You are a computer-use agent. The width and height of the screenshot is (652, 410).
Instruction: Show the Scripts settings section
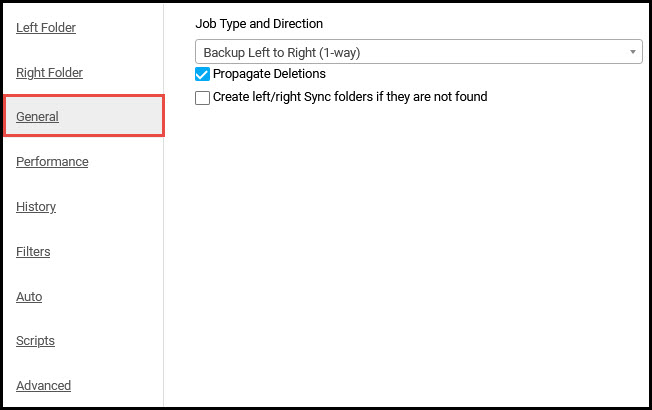[35, 341]
